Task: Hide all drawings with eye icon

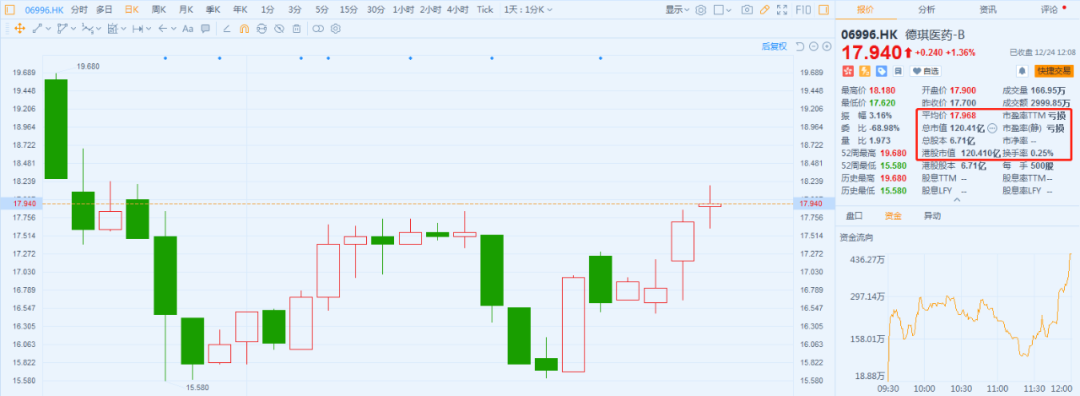Action: (279, 29)
